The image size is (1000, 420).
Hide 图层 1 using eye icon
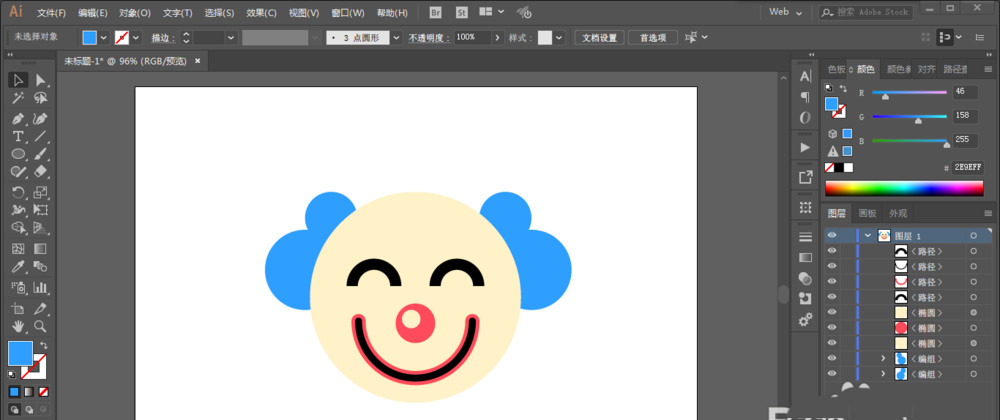point(832,236)
